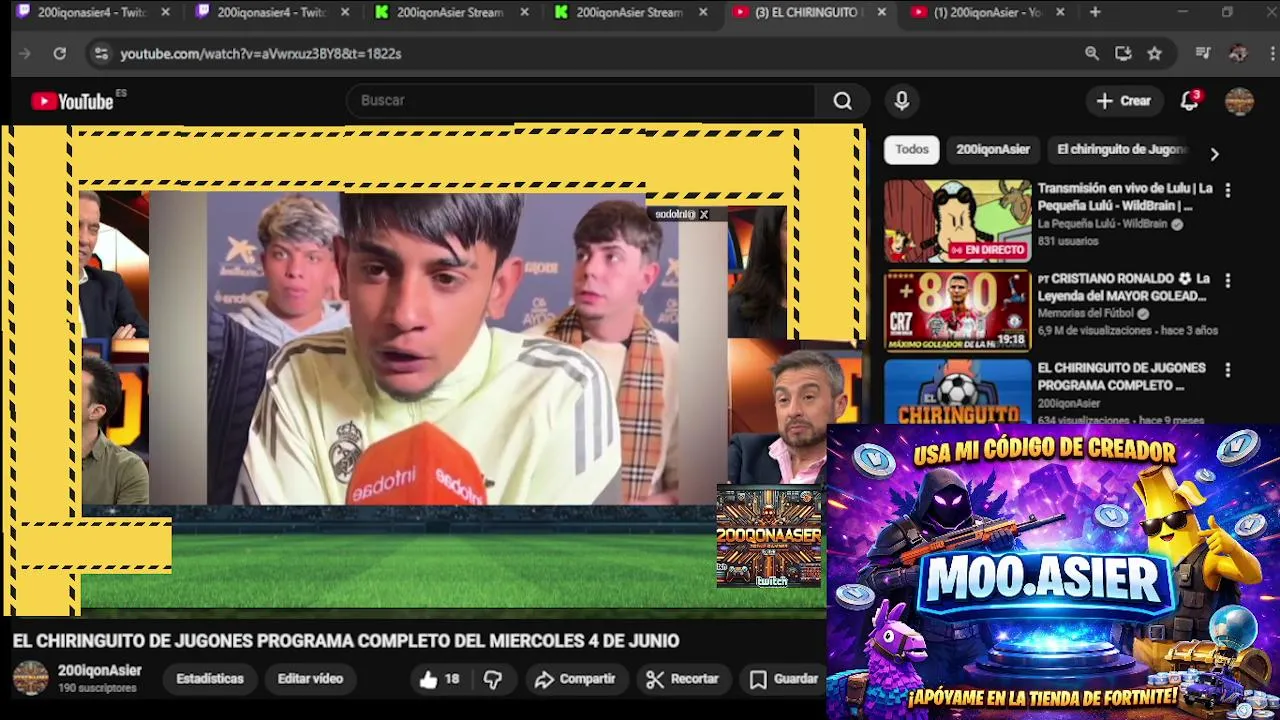1280x720 pixels.
Task: Click the zoom magnifier icon in address bar
Action: pos(1092,54)
